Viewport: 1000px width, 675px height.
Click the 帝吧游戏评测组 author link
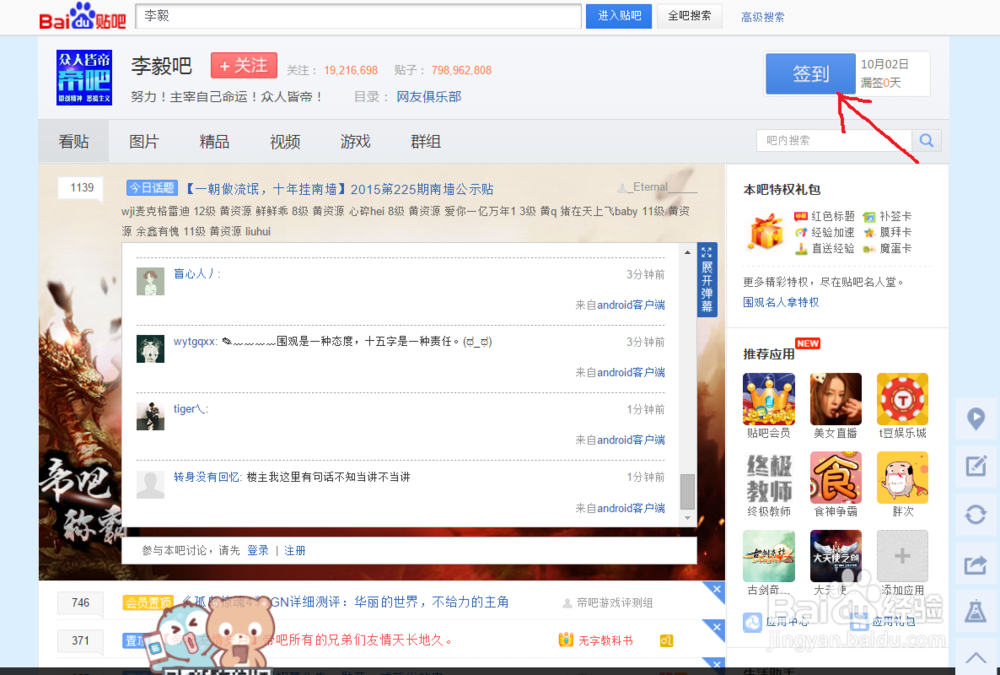[614, 602]
